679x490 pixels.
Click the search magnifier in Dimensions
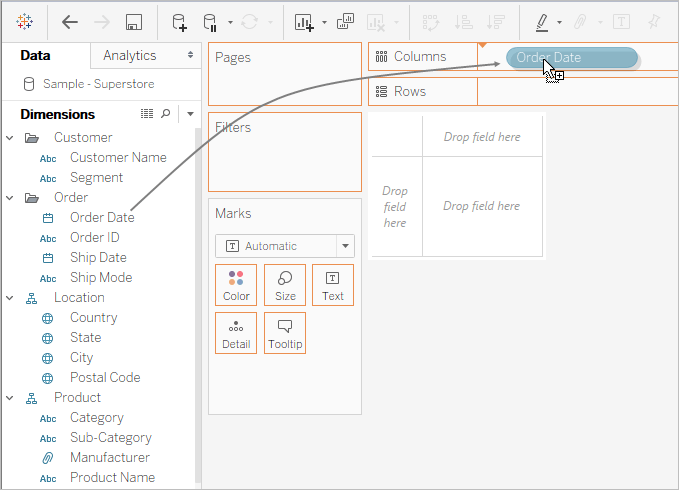pyautogui.click(x=166, y=114)
